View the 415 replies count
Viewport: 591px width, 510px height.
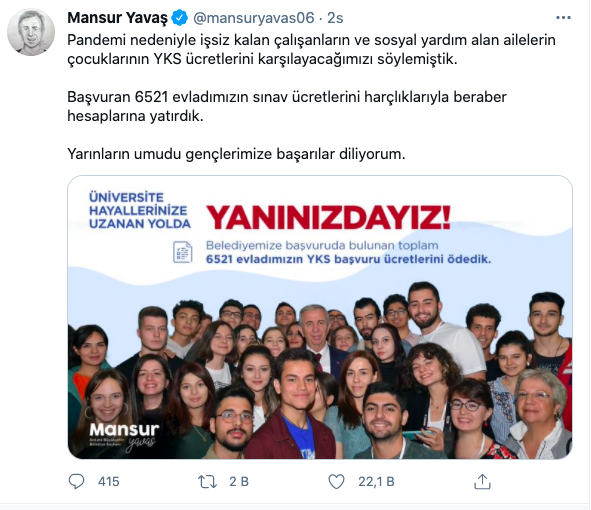[109, 481]
